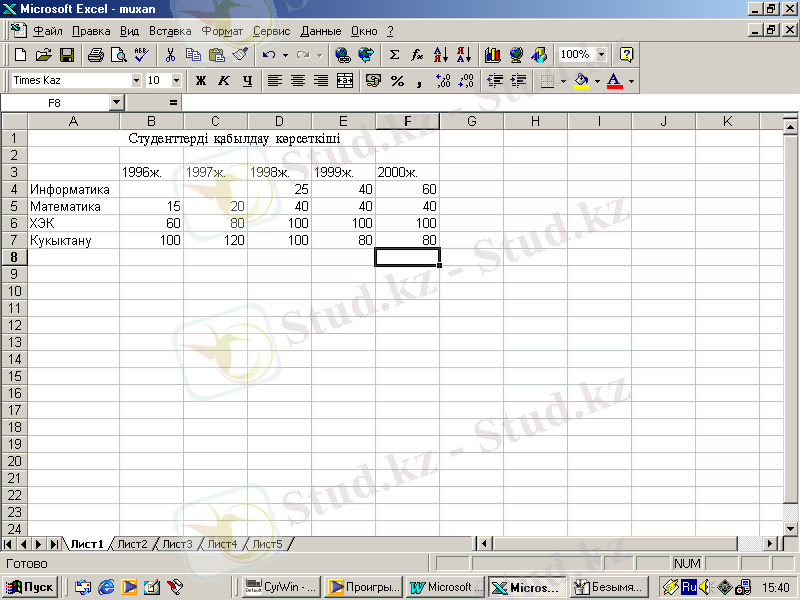
Task: Expand the font size 10 dropdown
Action: [177, 80]
